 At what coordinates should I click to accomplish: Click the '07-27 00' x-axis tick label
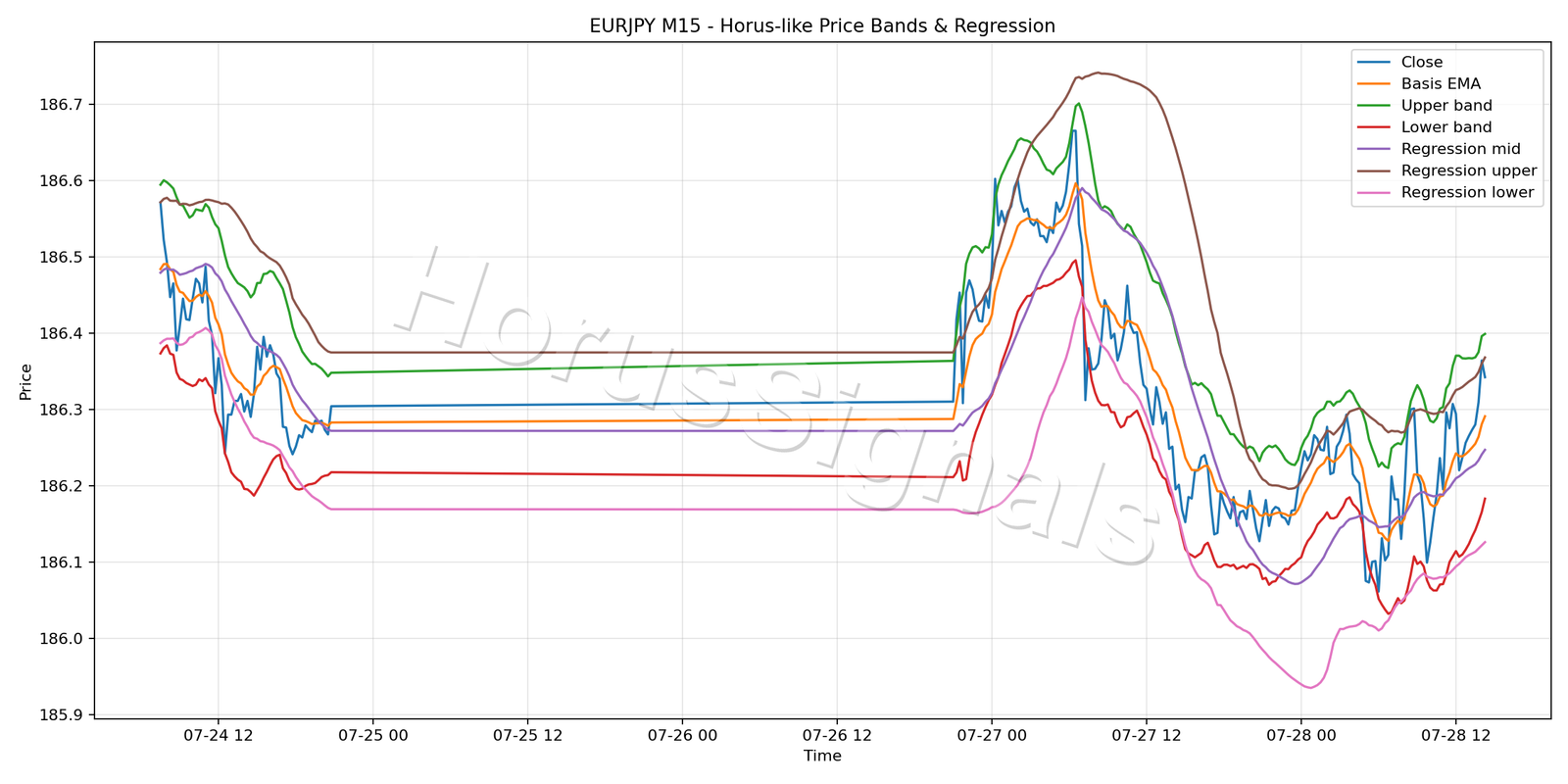click(x=992, y=735)
